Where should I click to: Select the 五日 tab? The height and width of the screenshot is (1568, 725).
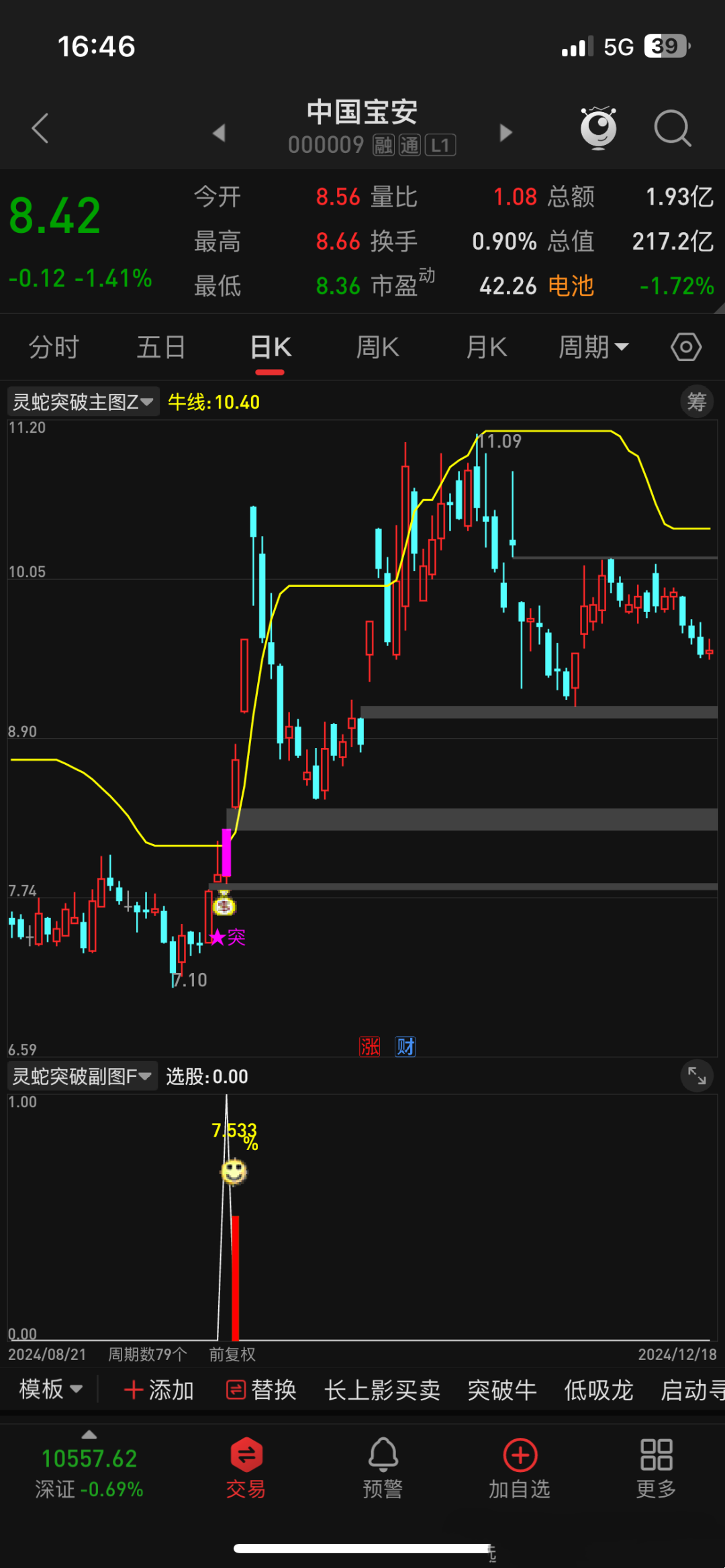coord(161,347)
